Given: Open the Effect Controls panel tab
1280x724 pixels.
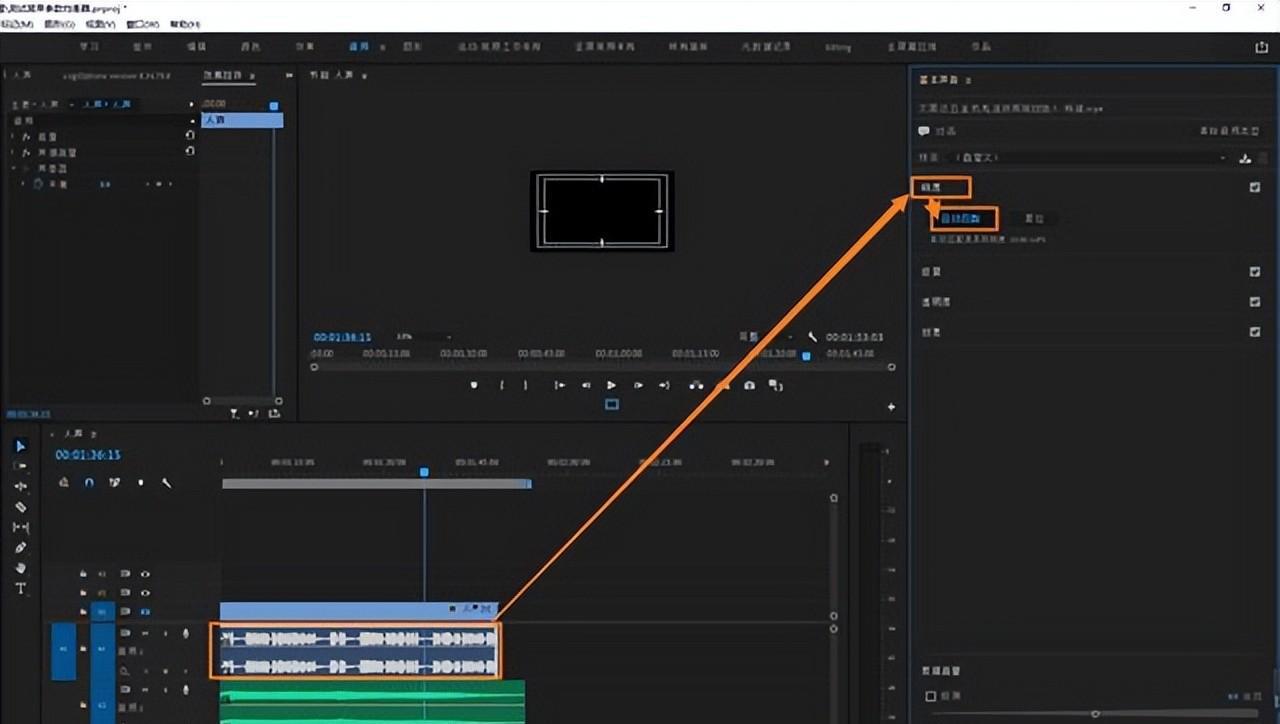Looking at the screenshot, I should (222, 75).
